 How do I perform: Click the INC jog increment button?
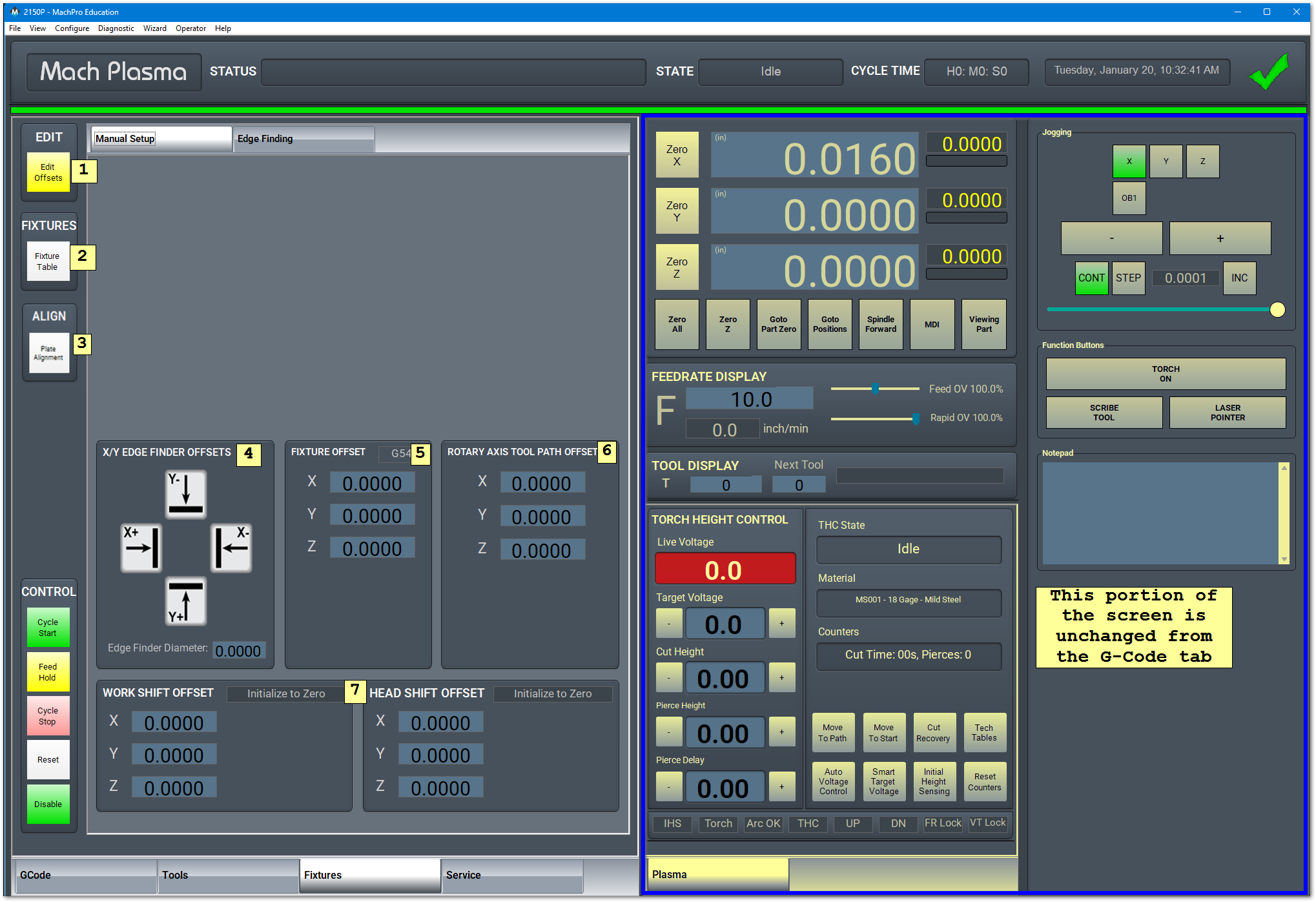click(1239, 278)
